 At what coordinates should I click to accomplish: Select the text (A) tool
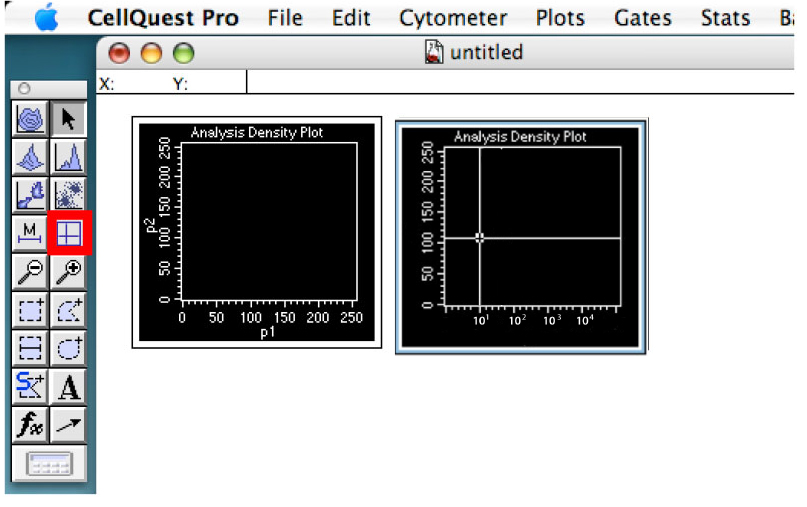coord(68,387)
